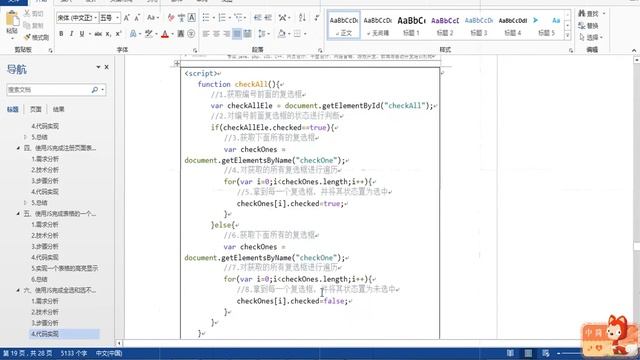Image resolution: width=640 pixels, height=360 pixels.
Task: Toggle distributed alignment button
Action: point(247,34)
